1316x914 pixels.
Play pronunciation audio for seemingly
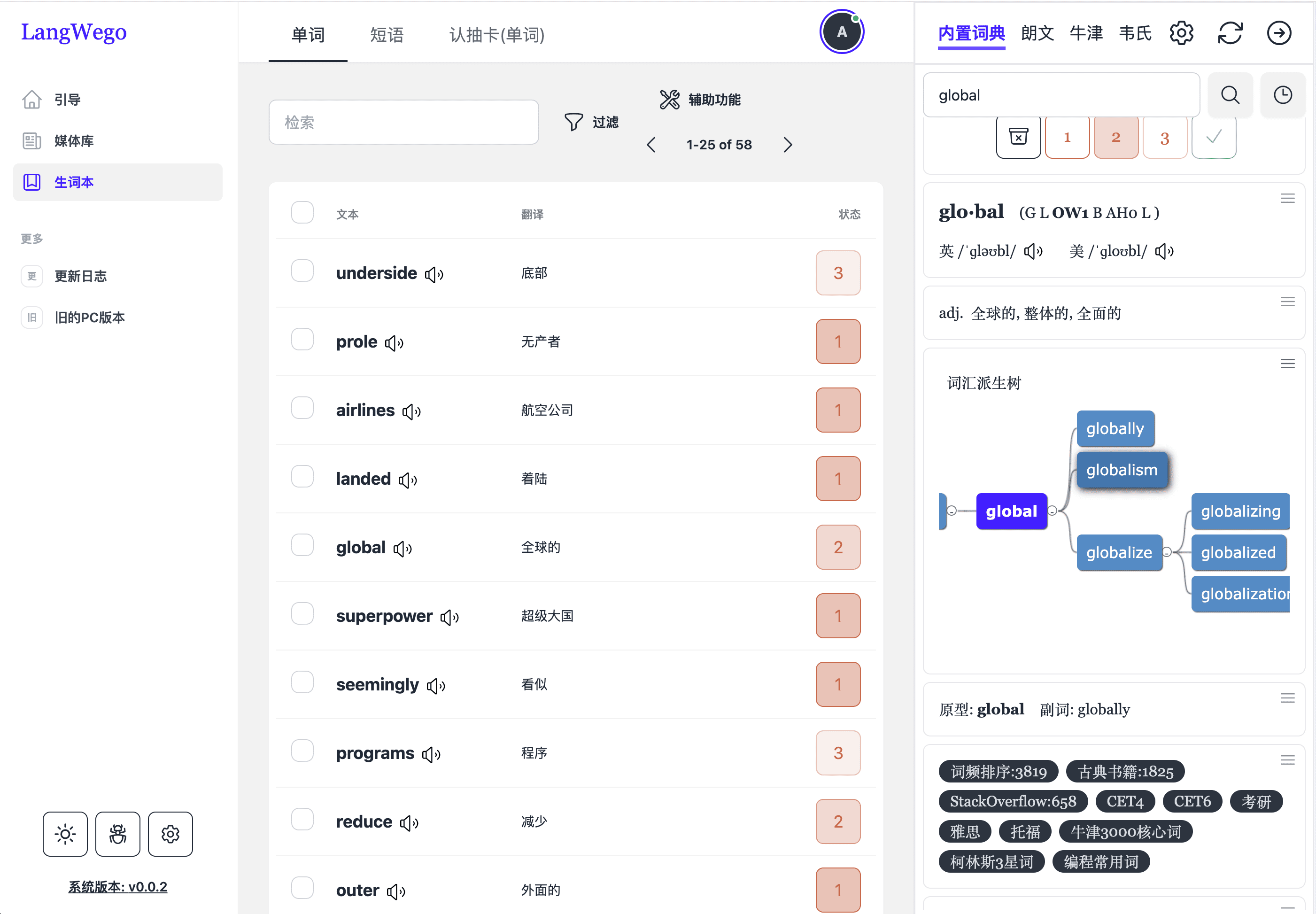436,686
